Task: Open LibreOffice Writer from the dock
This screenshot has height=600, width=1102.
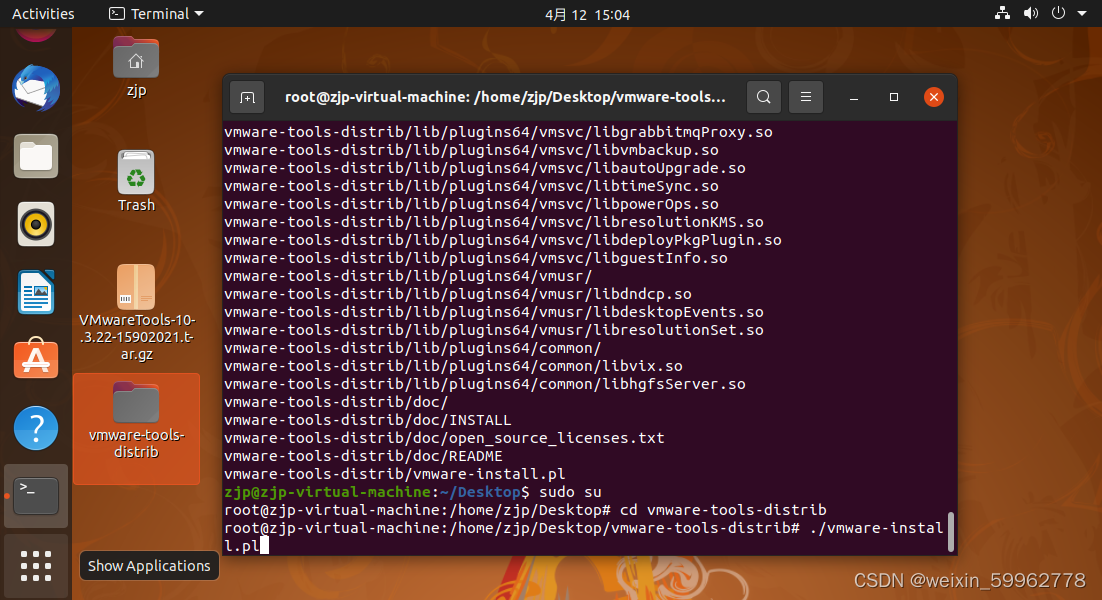Action: [x=36, y=292]
